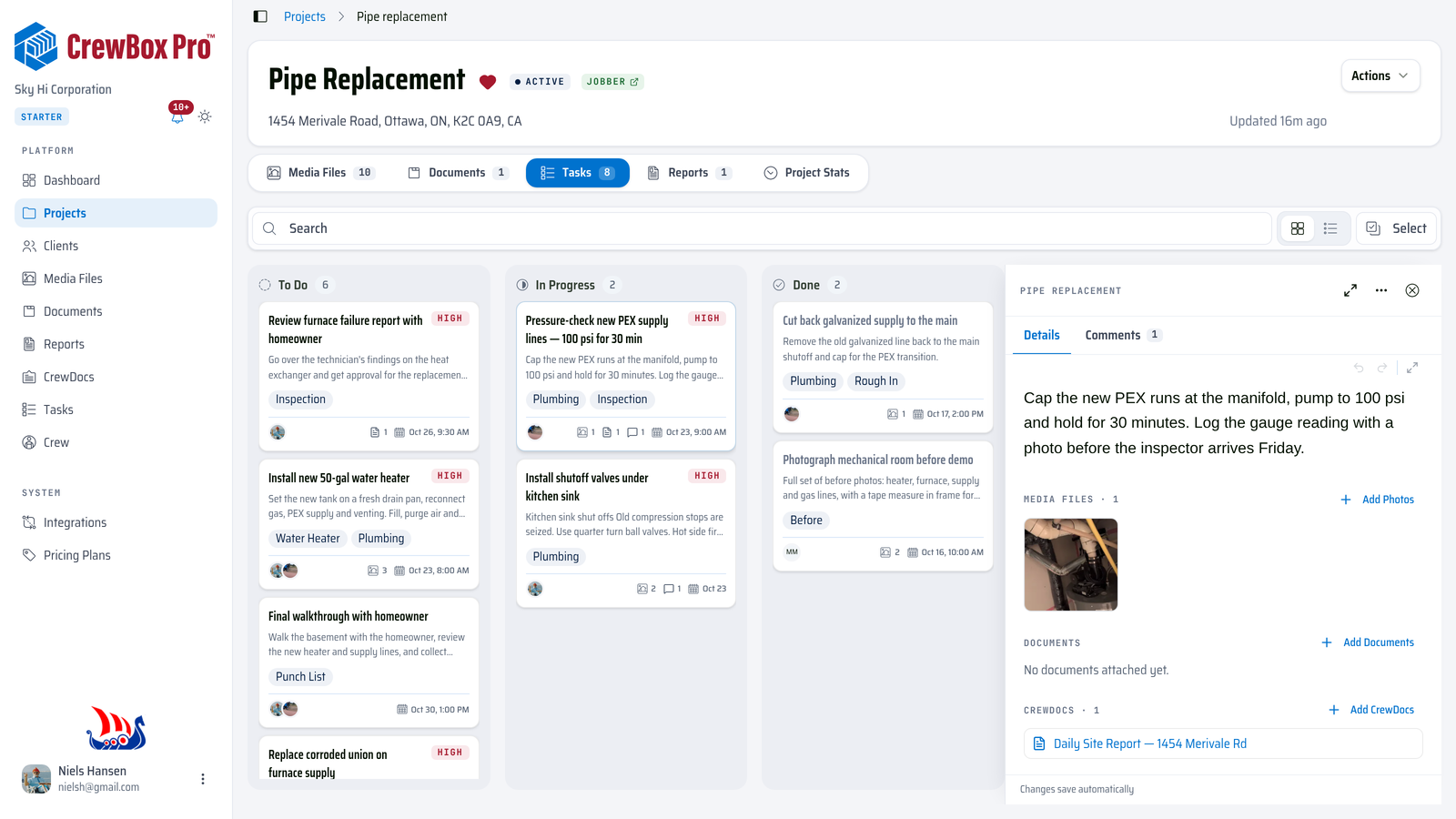Open Crew in the sidebar
The image size is (1456, 819).
[x=116, y=442]
